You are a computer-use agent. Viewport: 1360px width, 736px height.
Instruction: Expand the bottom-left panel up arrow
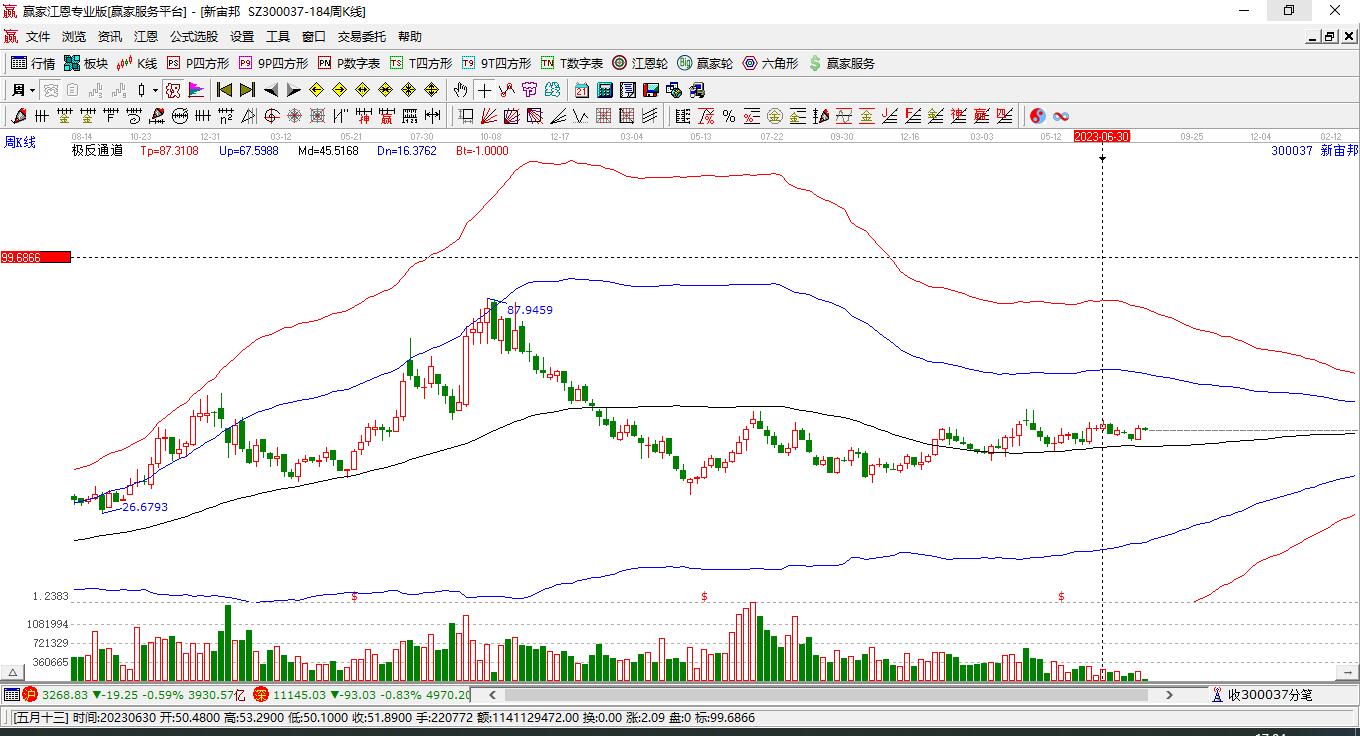(15, 672)
